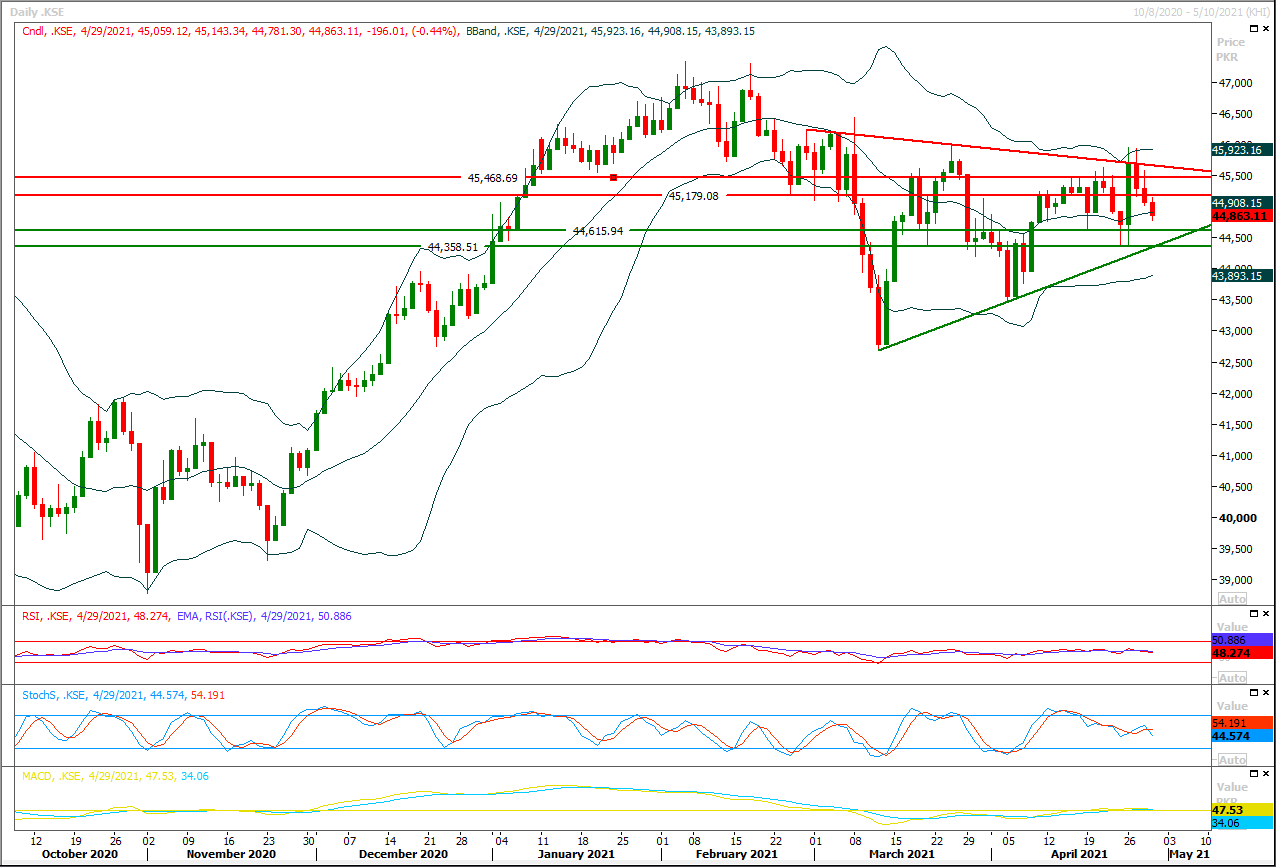Click the 44,358.51 support level label

coord(452,247)
